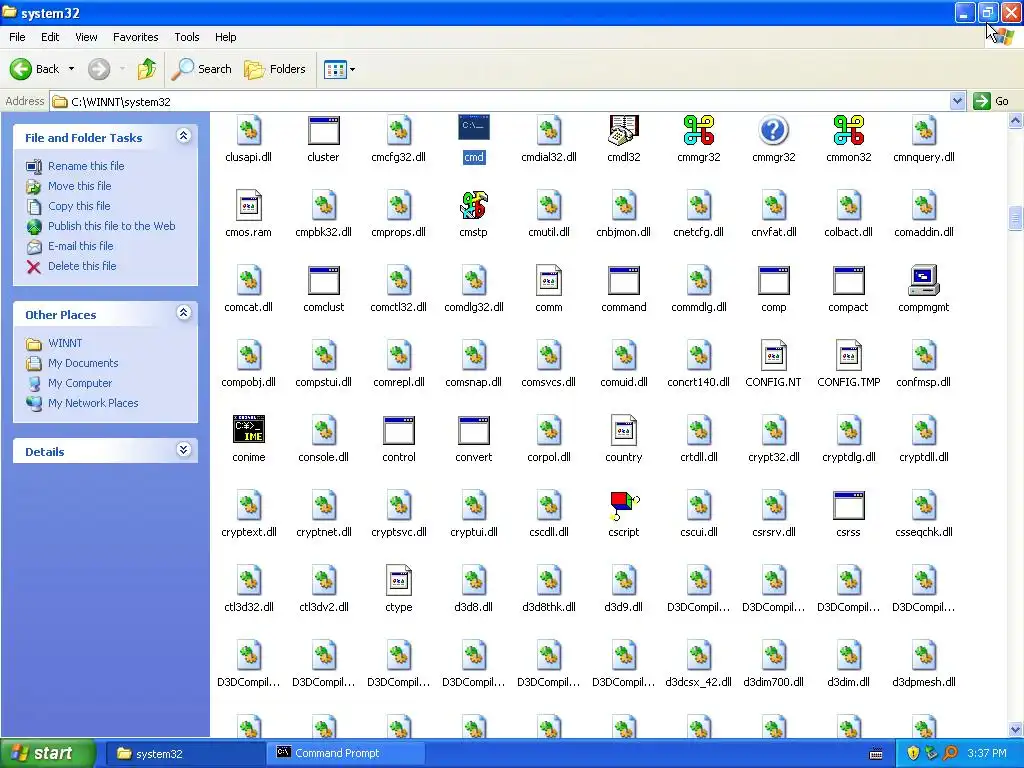Select the ctype file icon

(x=398, y=580)
